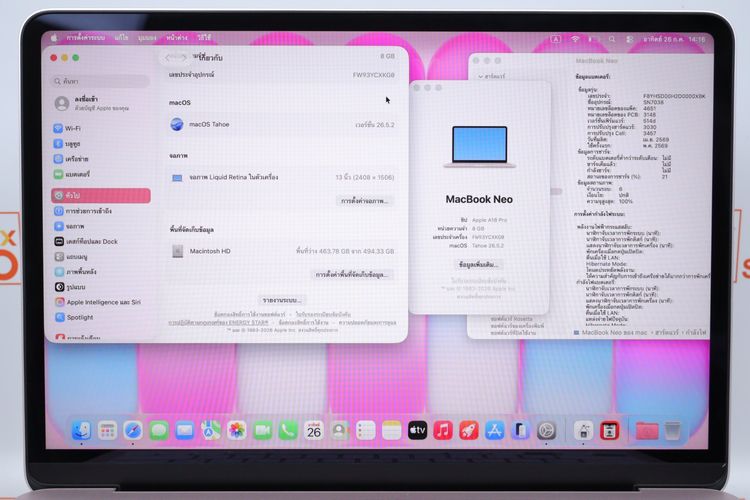Click the date and time 14:16
The image size is (750, 500).
pos(673,39)
